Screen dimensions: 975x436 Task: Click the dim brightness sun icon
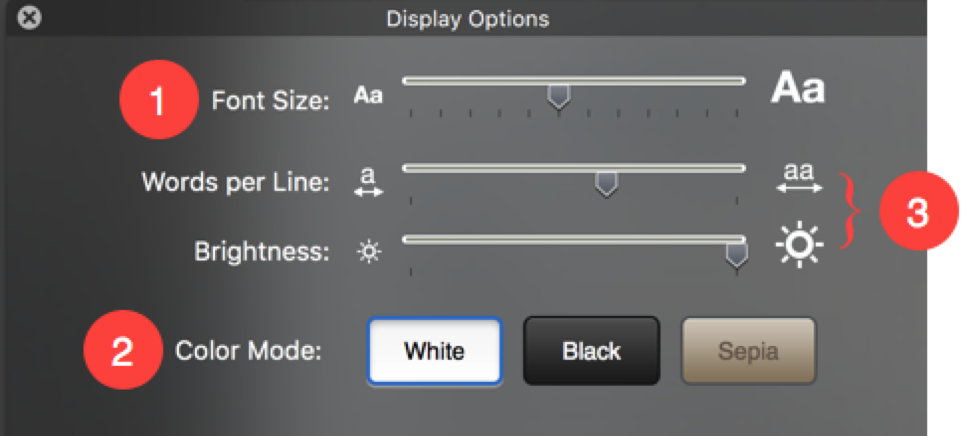[x=370, y=251]
